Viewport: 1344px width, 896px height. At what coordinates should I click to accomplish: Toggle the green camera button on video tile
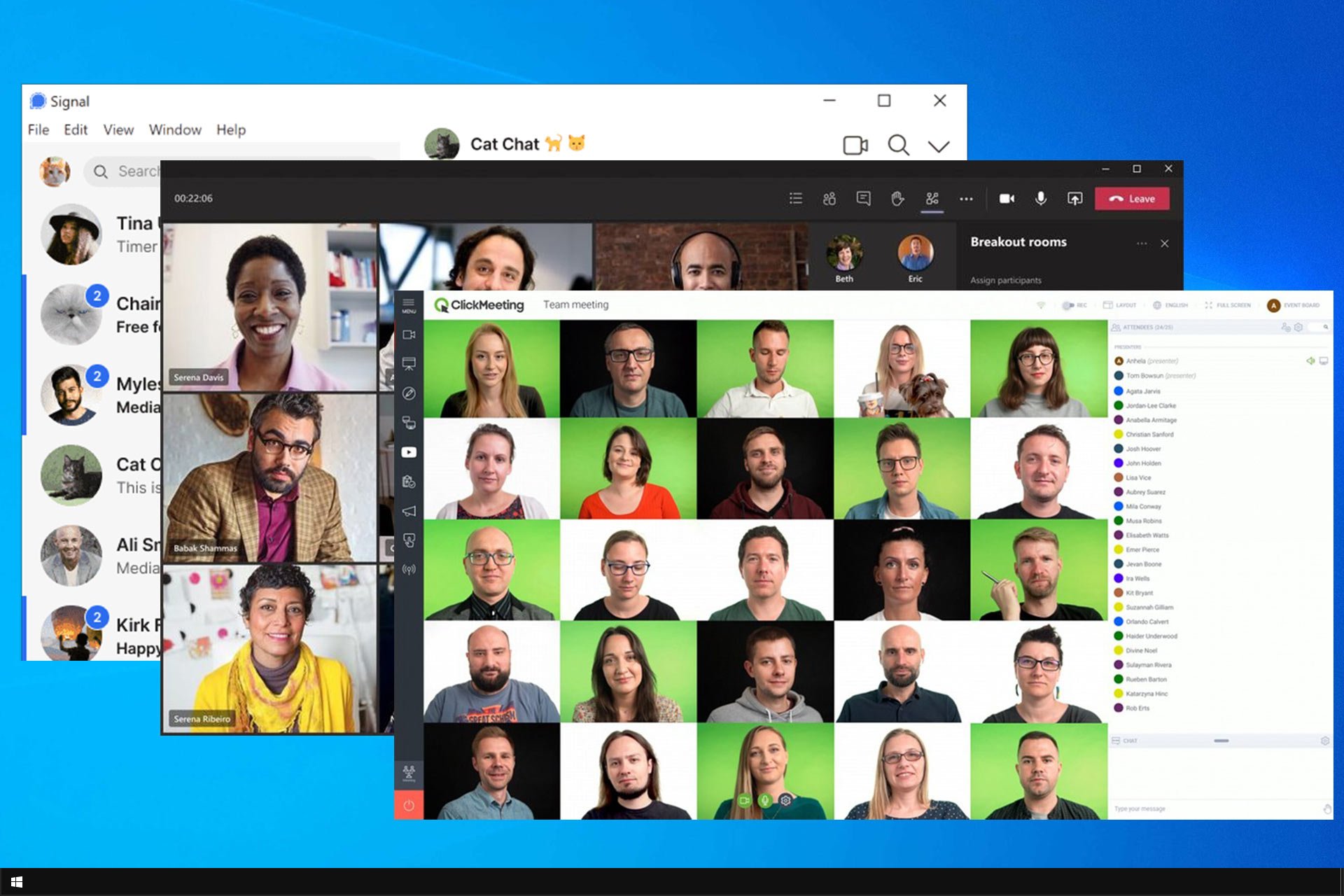(745, 800)
